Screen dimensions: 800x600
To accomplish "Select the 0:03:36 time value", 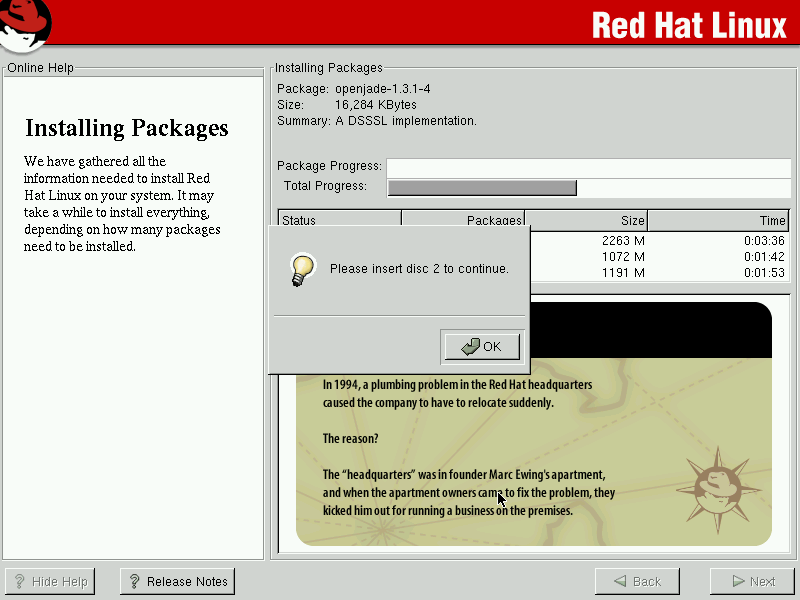I will [x=764, y=240].
